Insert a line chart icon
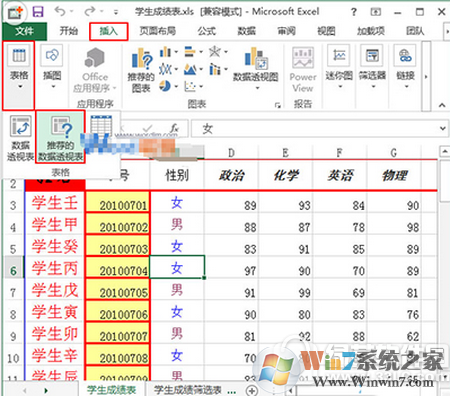The height and width of the screenshot is (396, 450). tap(165, 70)
